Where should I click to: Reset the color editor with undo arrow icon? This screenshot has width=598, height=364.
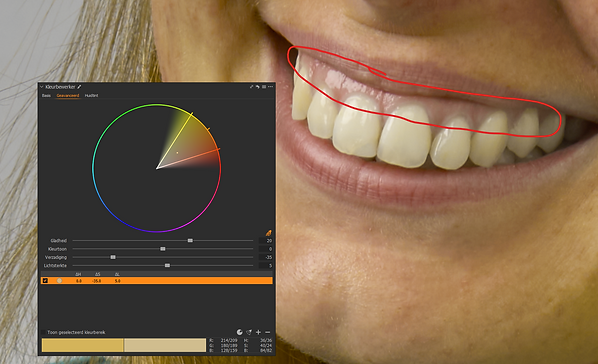[257, 87]
